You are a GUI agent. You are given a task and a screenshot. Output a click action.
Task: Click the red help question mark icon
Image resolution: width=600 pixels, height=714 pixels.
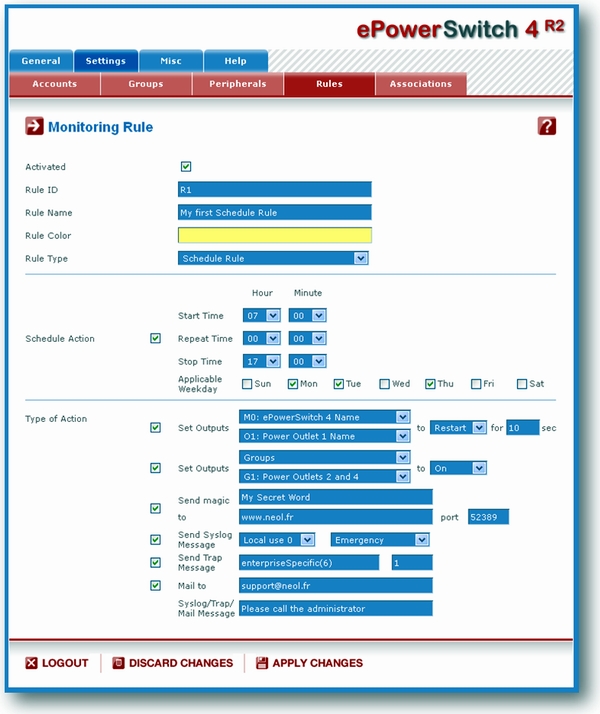[547, 126]
